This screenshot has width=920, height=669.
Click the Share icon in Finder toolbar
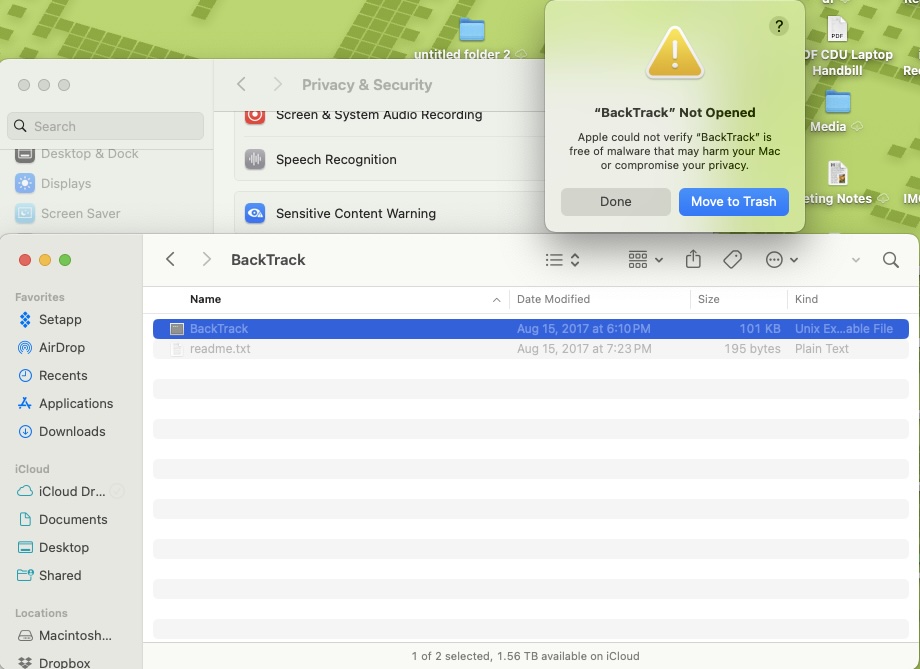click(693, 260)
